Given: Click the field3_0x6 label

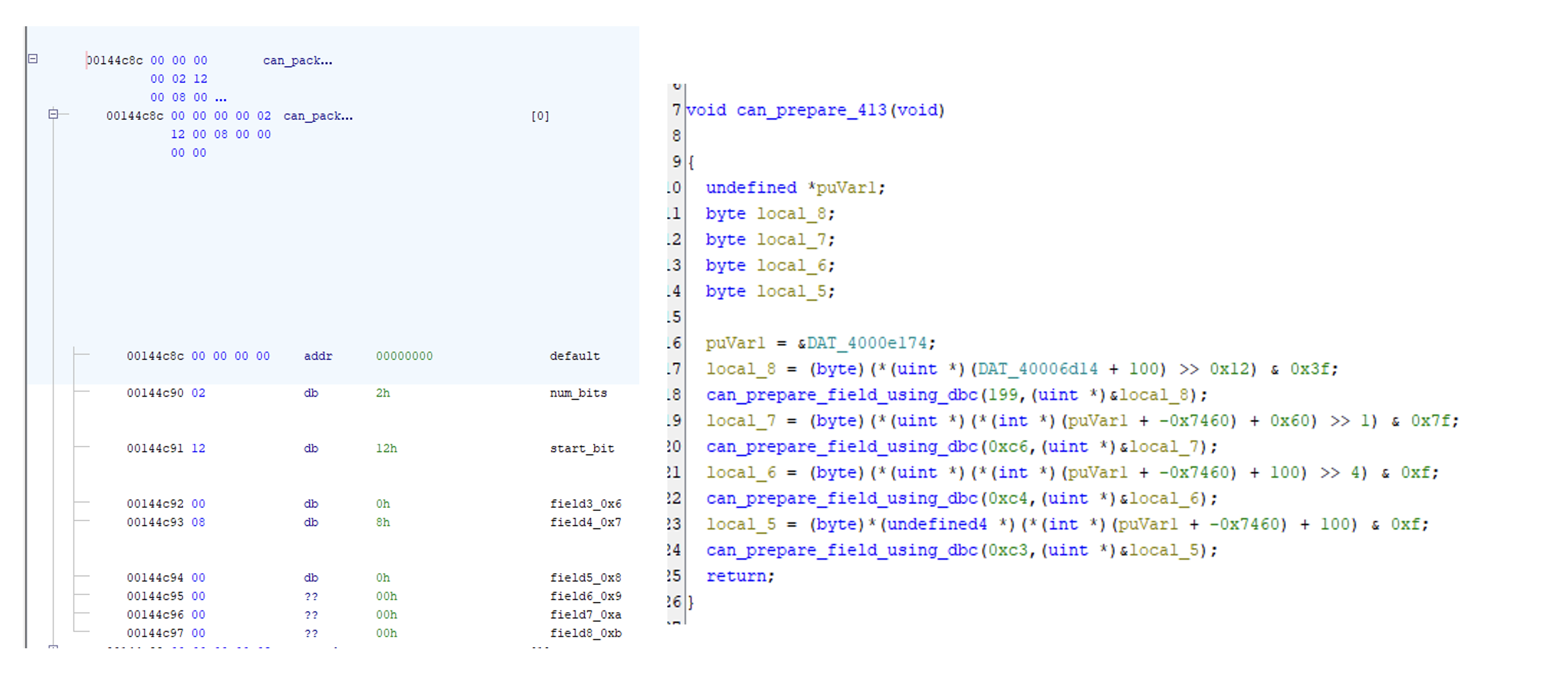Looking at the screenshot, I should 585,504.
